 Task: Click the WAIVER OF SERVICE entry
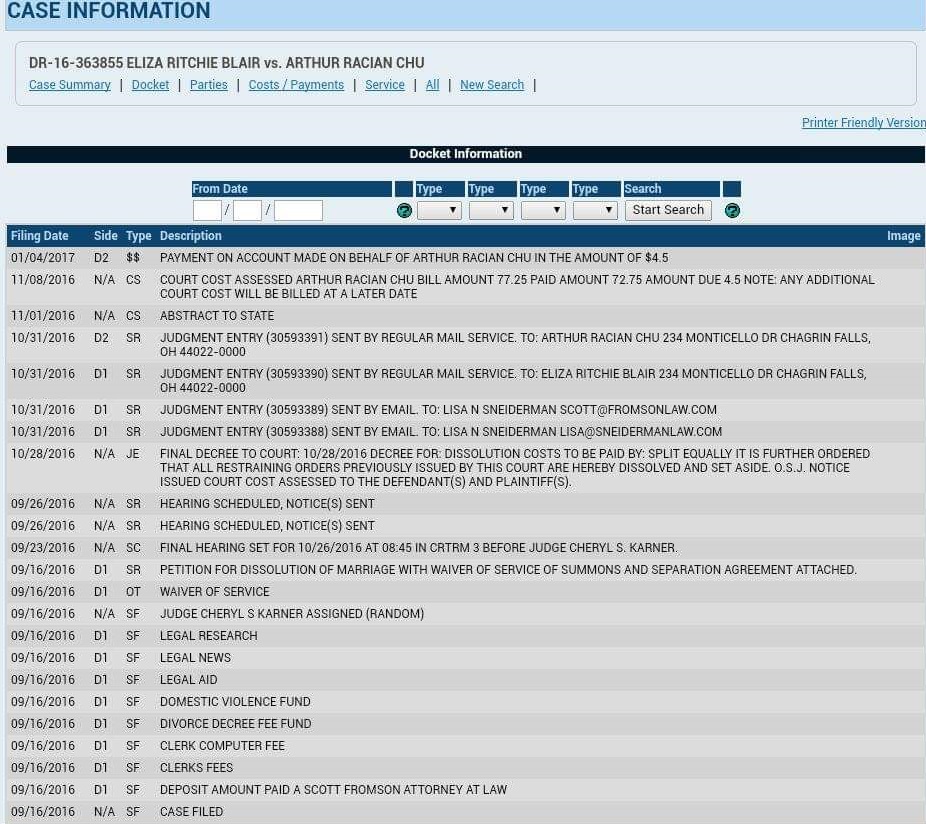[x=214, y=592]
